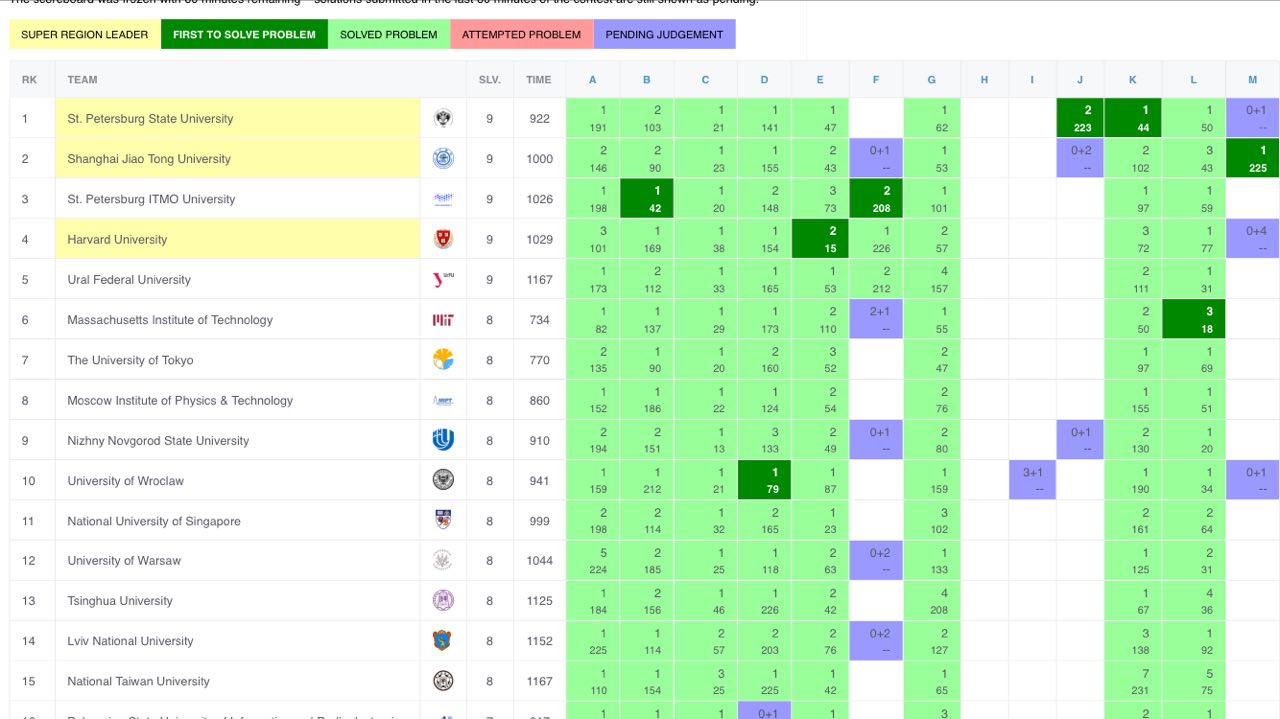Click Shanghai Jiao Tong University team name

tap(149, 159)
